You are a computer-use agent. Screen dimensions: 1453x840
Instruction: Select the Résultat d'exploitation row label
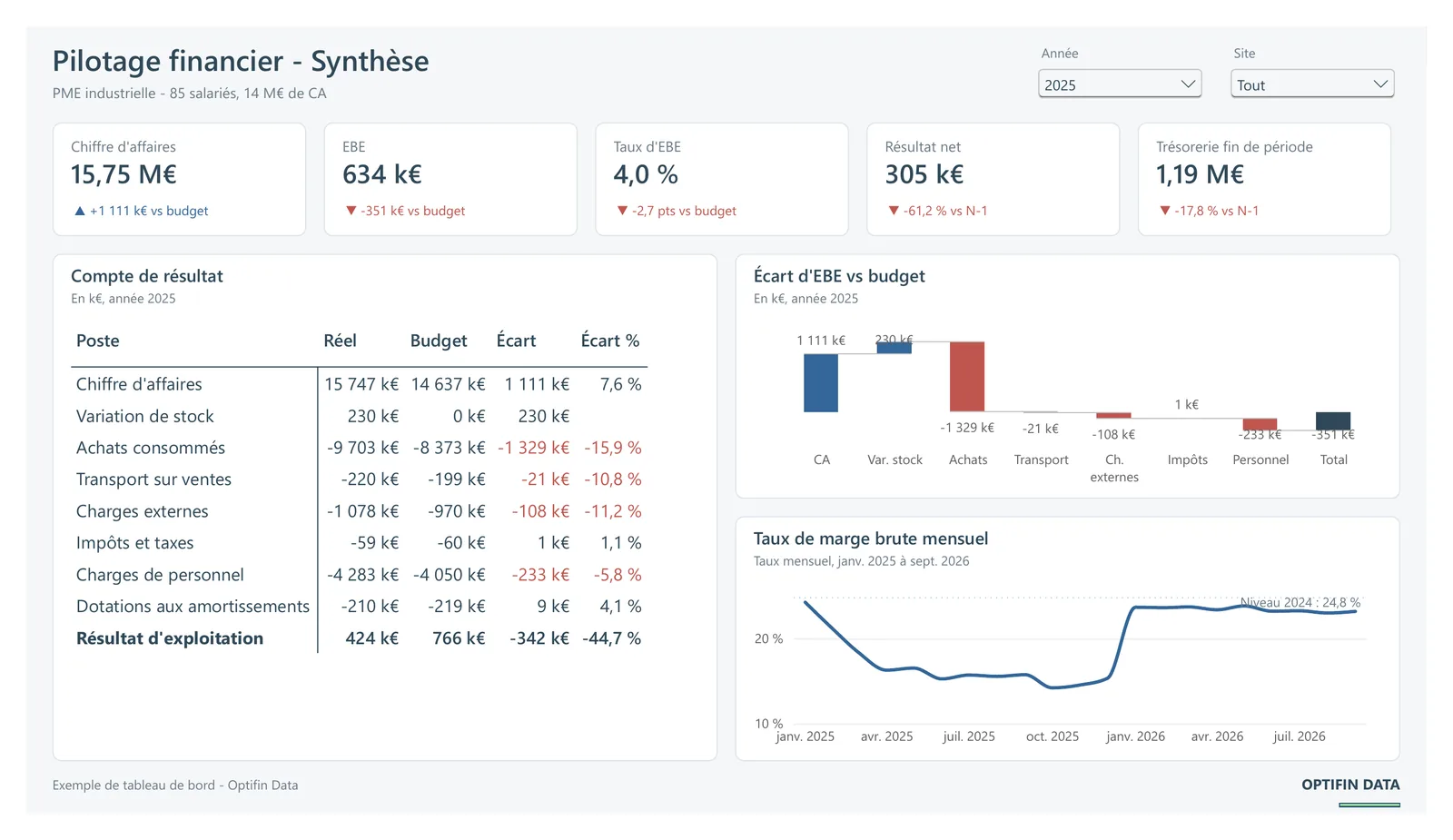coord(170,638)
